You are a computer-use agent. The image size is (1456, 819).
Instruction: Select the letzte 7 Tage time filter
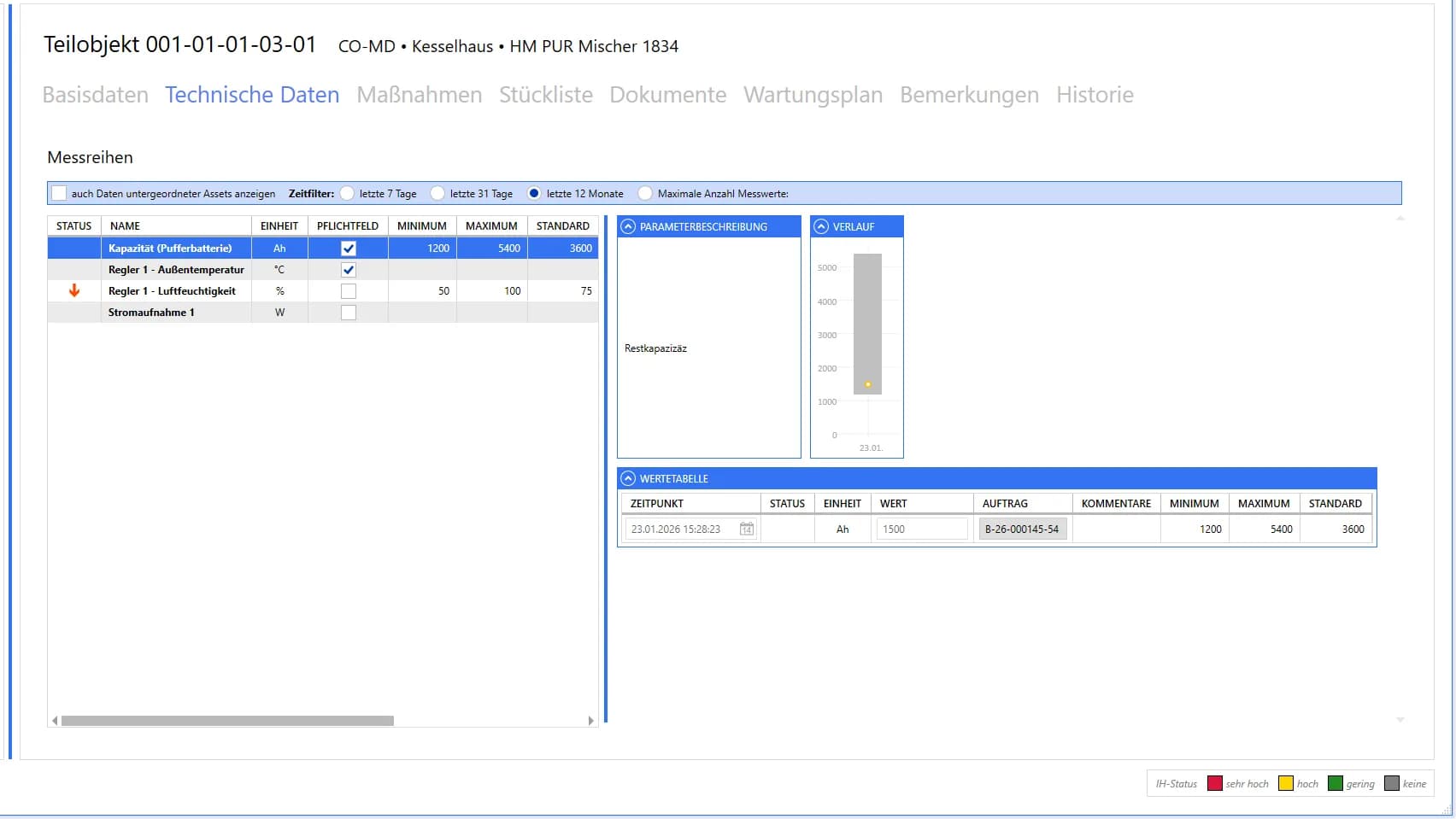[x=348, y=193]
